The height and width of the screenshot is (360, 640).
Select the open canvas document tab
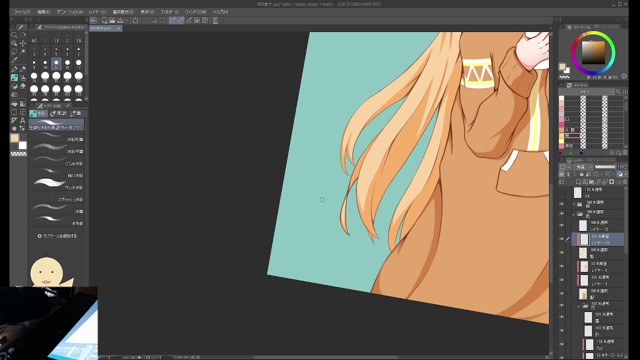(x=106, y=29)
